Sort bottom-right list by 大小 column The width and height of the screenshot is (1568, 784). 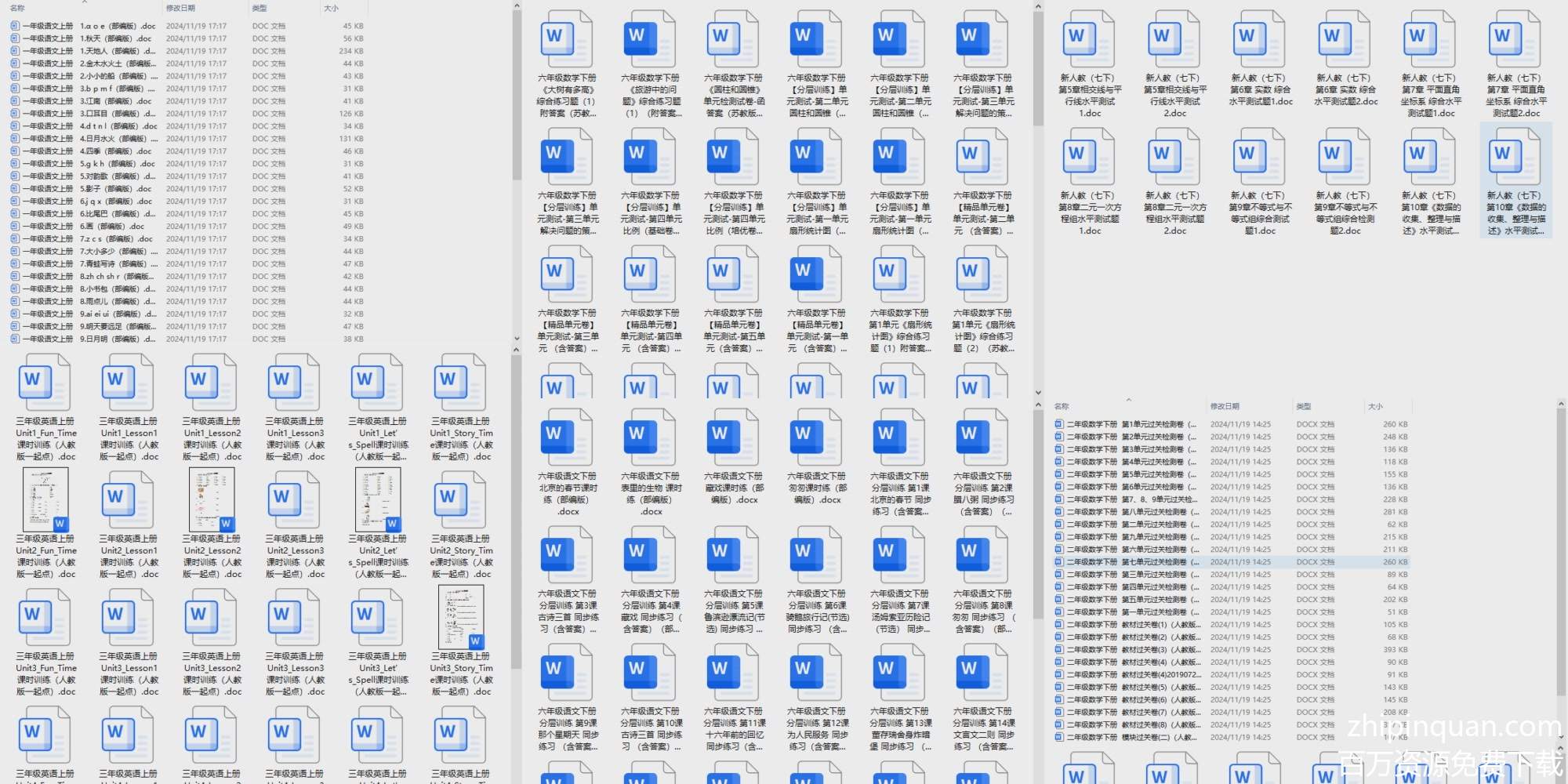[1375, 406]
